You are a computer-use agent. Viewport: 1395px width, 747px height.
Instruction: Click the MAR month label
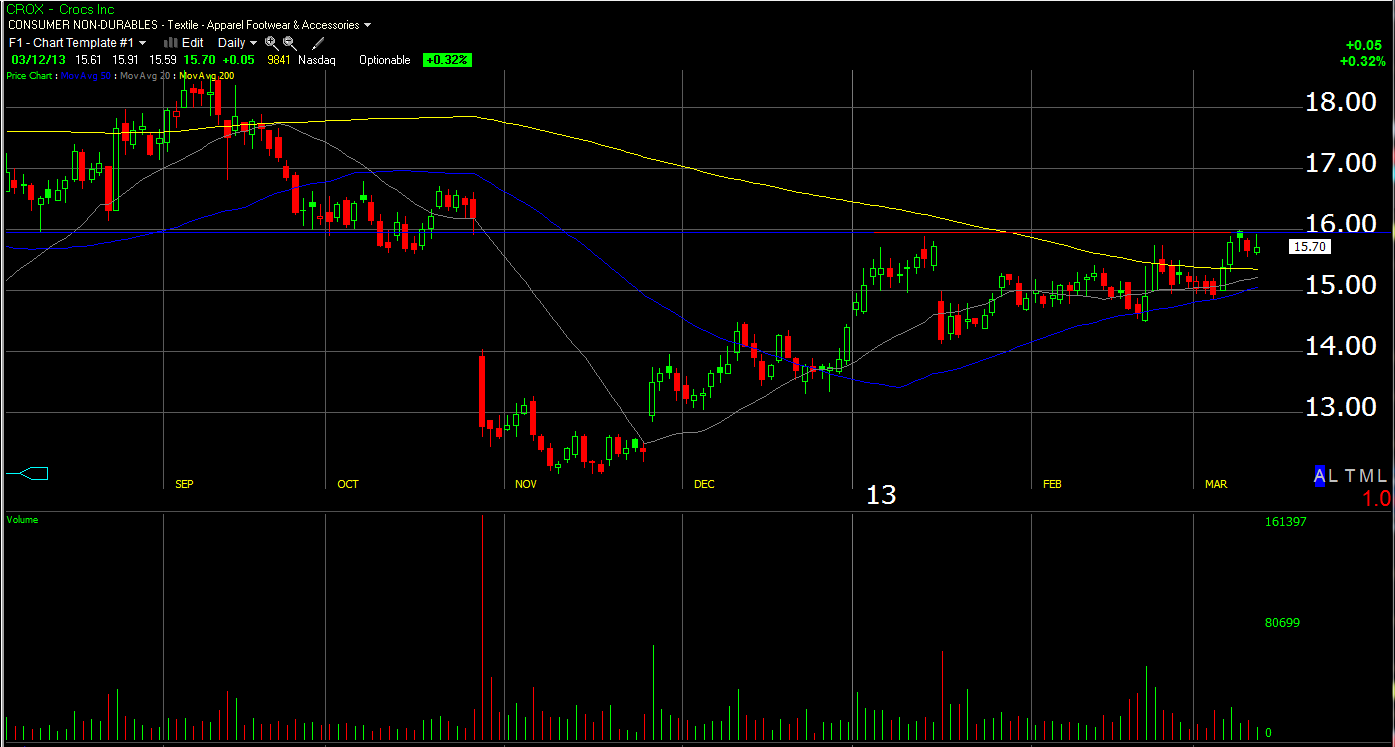point(1216,484)
